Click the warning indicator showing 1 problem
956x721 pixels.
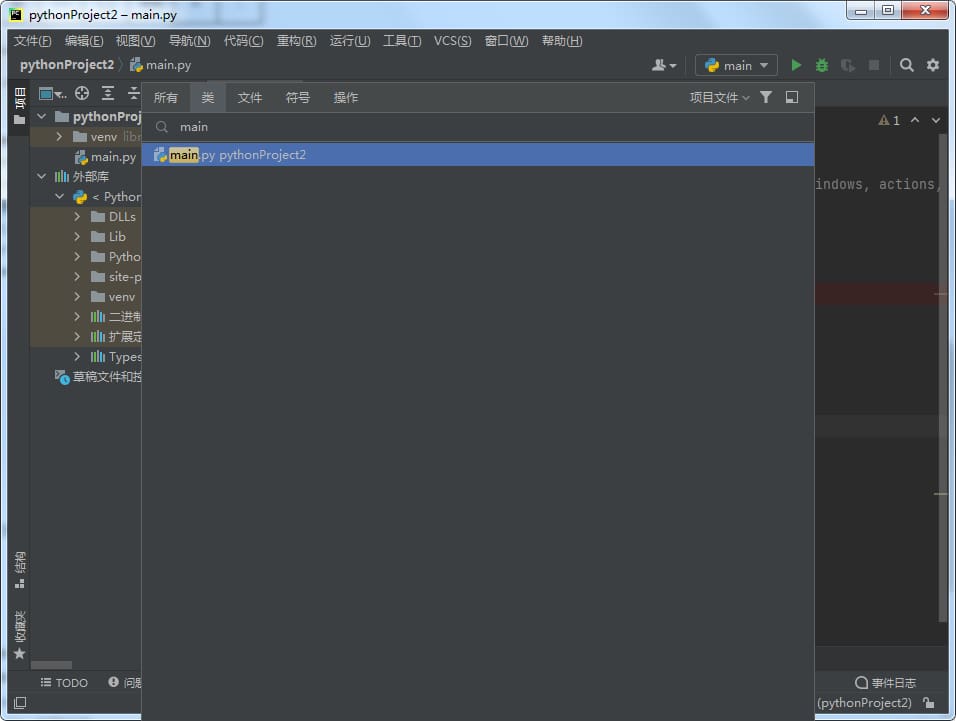tap(889, 120)
